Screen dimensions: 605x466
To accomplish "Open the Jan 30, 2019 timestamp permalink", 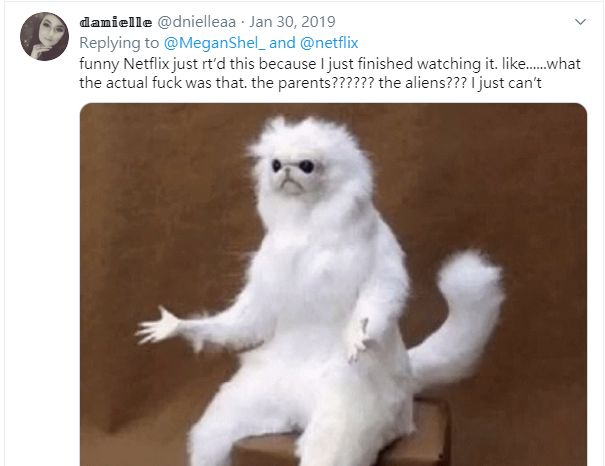I will (x=292, y=22).
